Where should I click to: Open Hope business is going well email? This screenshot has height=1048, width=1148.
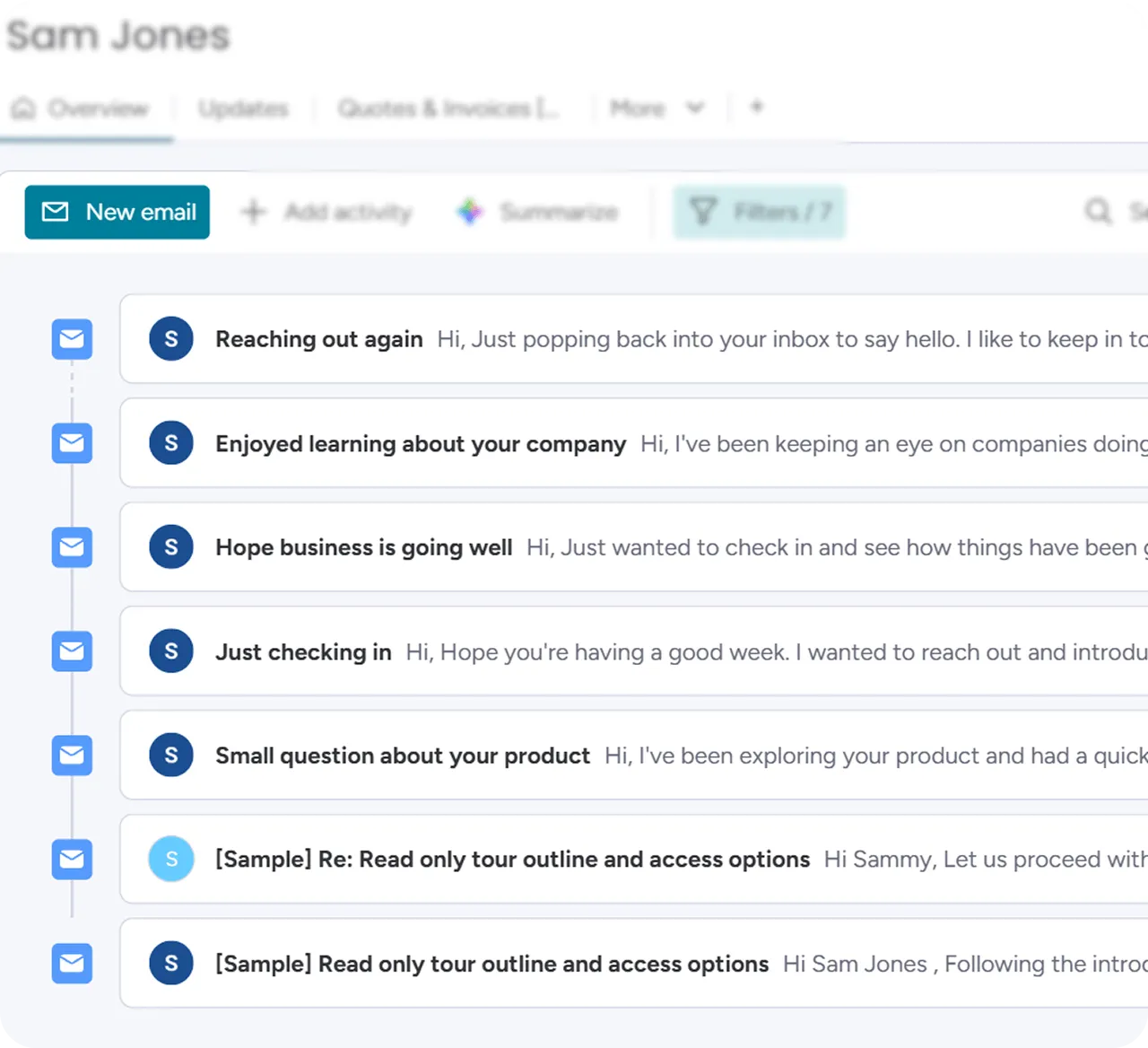click(634, 547)
